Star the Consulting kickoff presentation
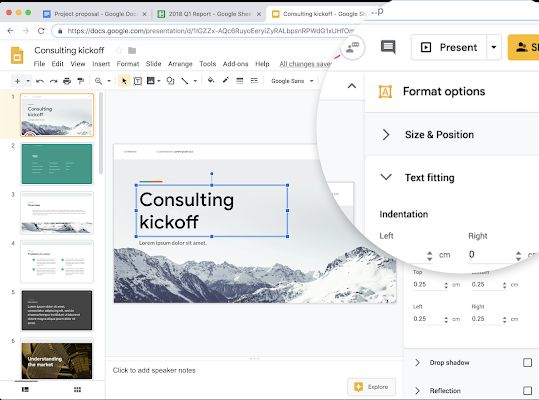Image resolution: width=539 pixels, height=400 pixels. pos(119,51)
